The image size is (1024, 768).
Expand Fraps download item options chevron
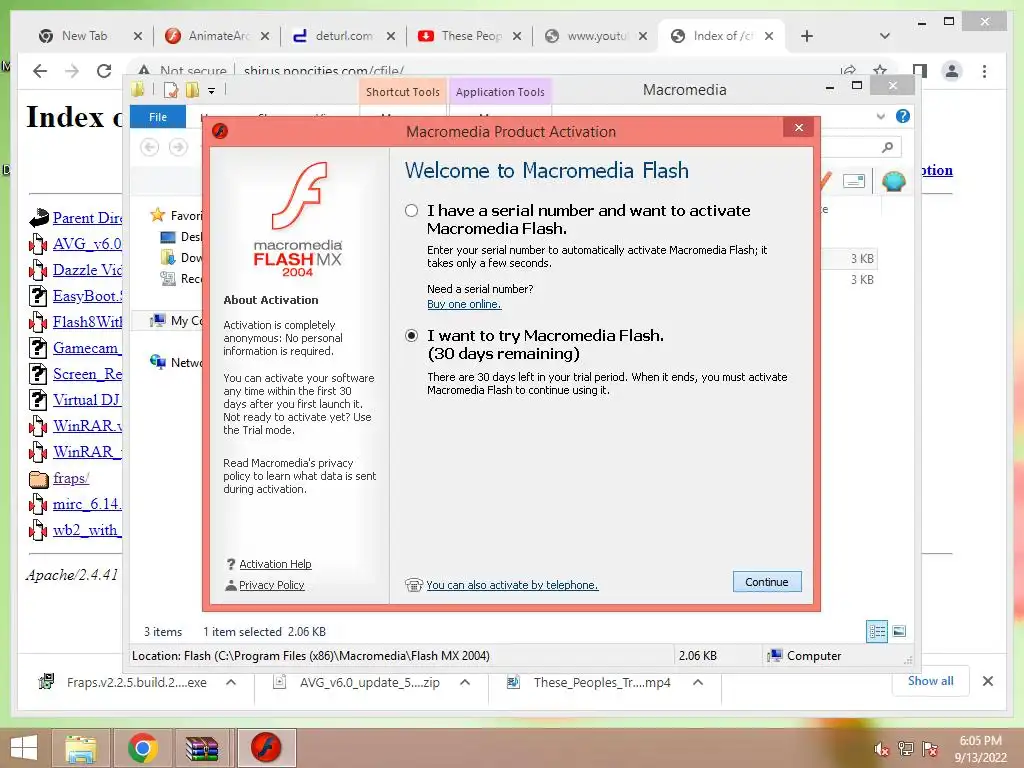[x=231, y=682]
